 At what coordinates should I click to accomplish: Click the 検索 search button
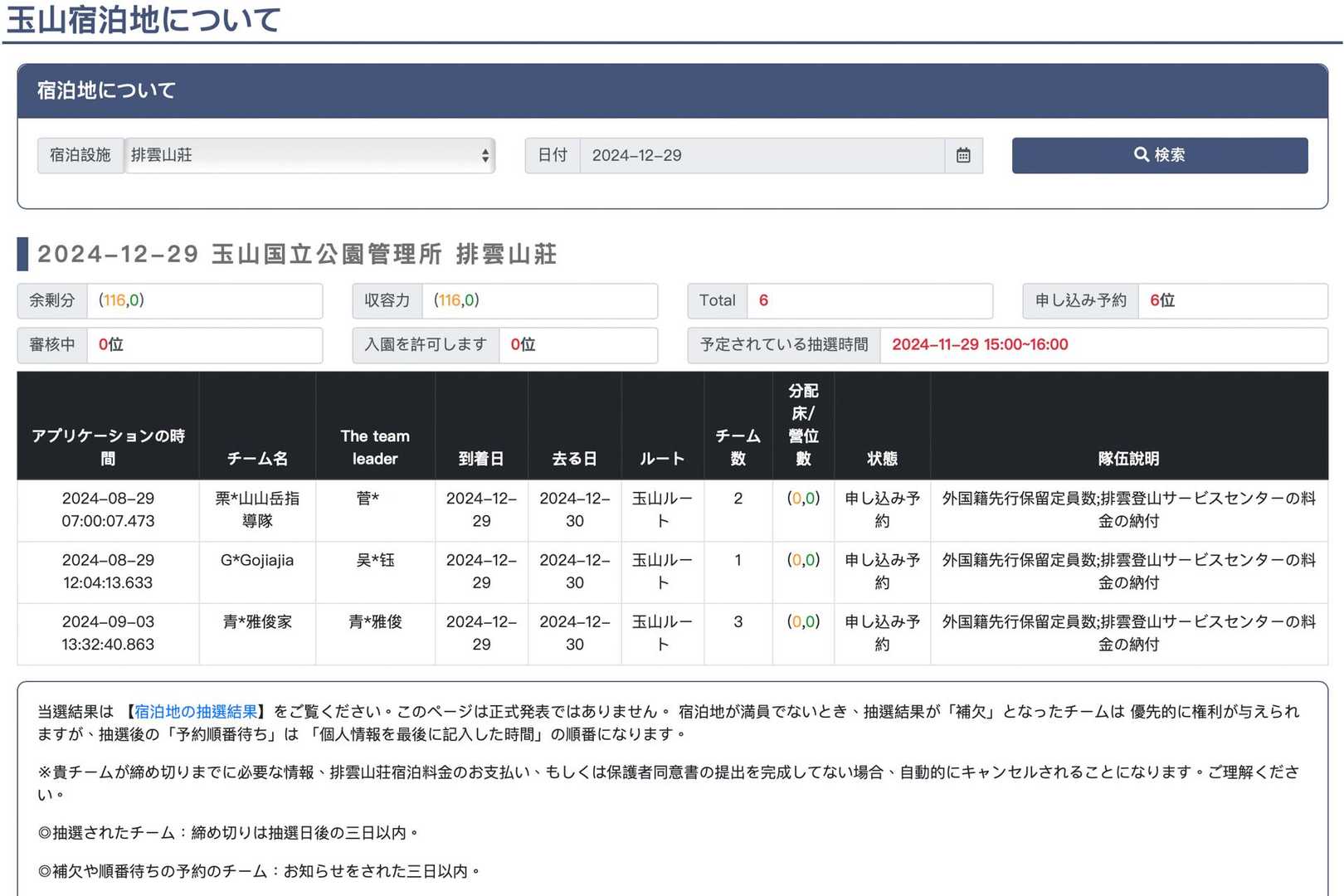(1159, 155)
